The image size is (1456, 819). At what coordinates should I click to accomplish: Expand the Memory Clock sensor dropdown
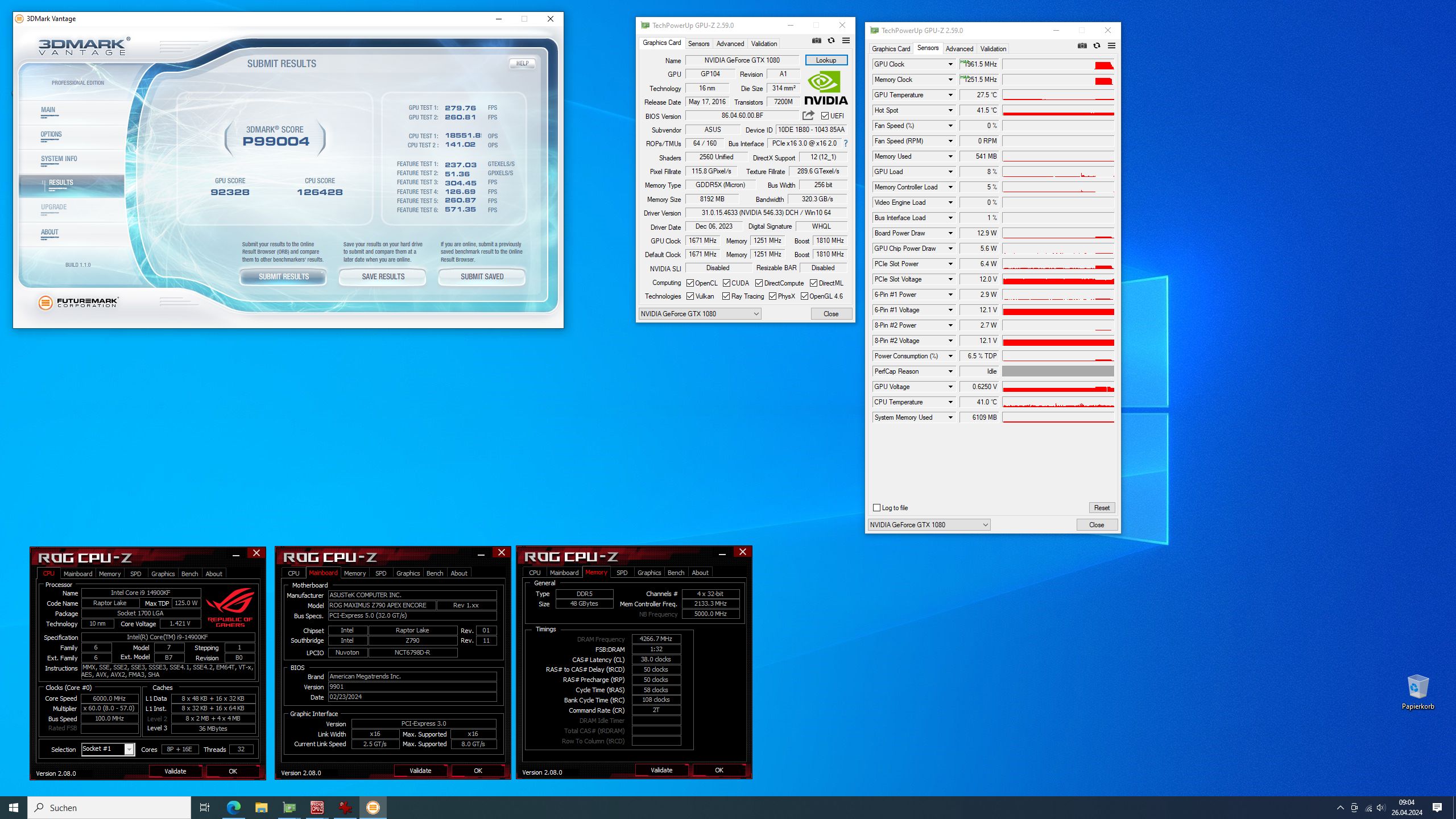point(950,80)
